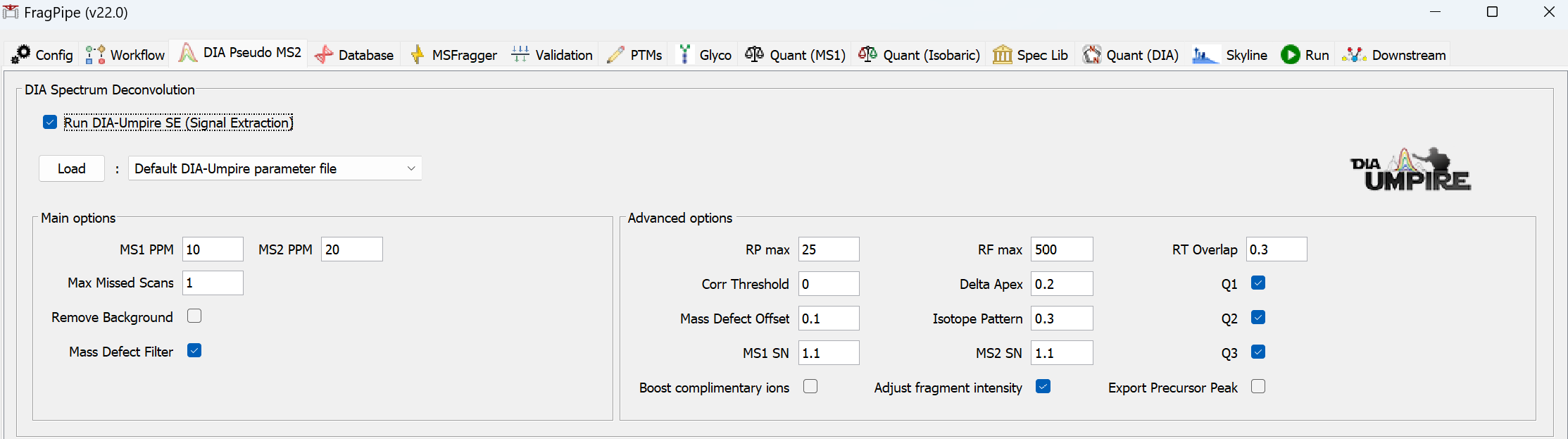Go to the MSFragger tab
1568x439 pixels.
click(453, 54)
